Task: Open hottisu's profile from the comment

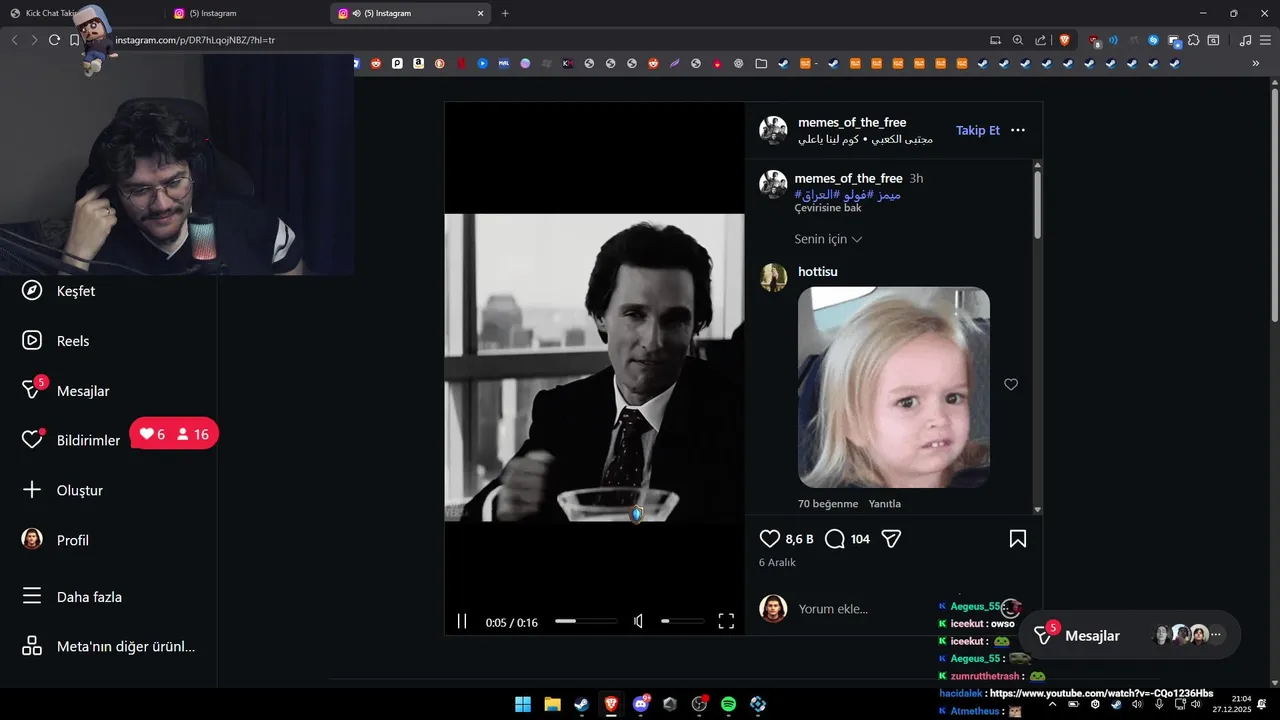Action: 818,272
